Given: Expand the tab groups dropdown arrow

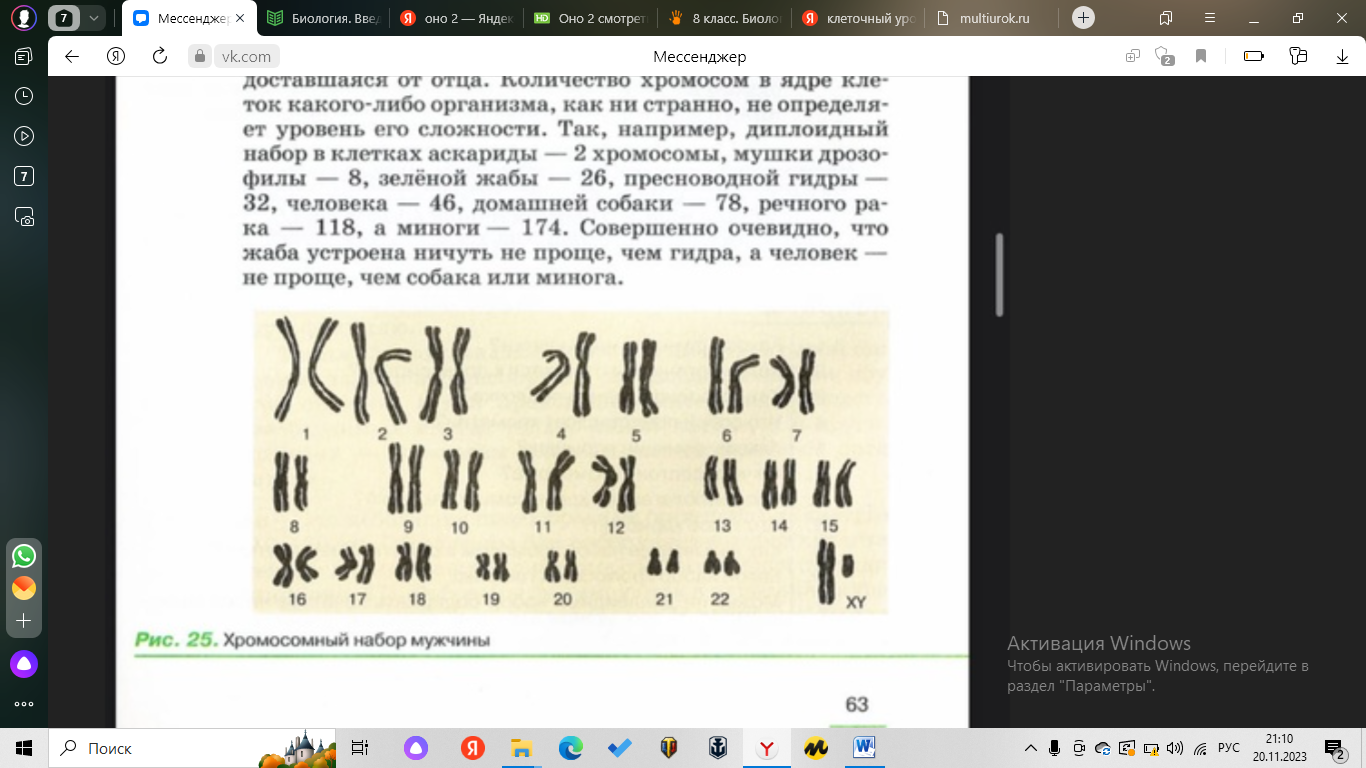Looking at the screenshot, I should click(x=94, y=18).
